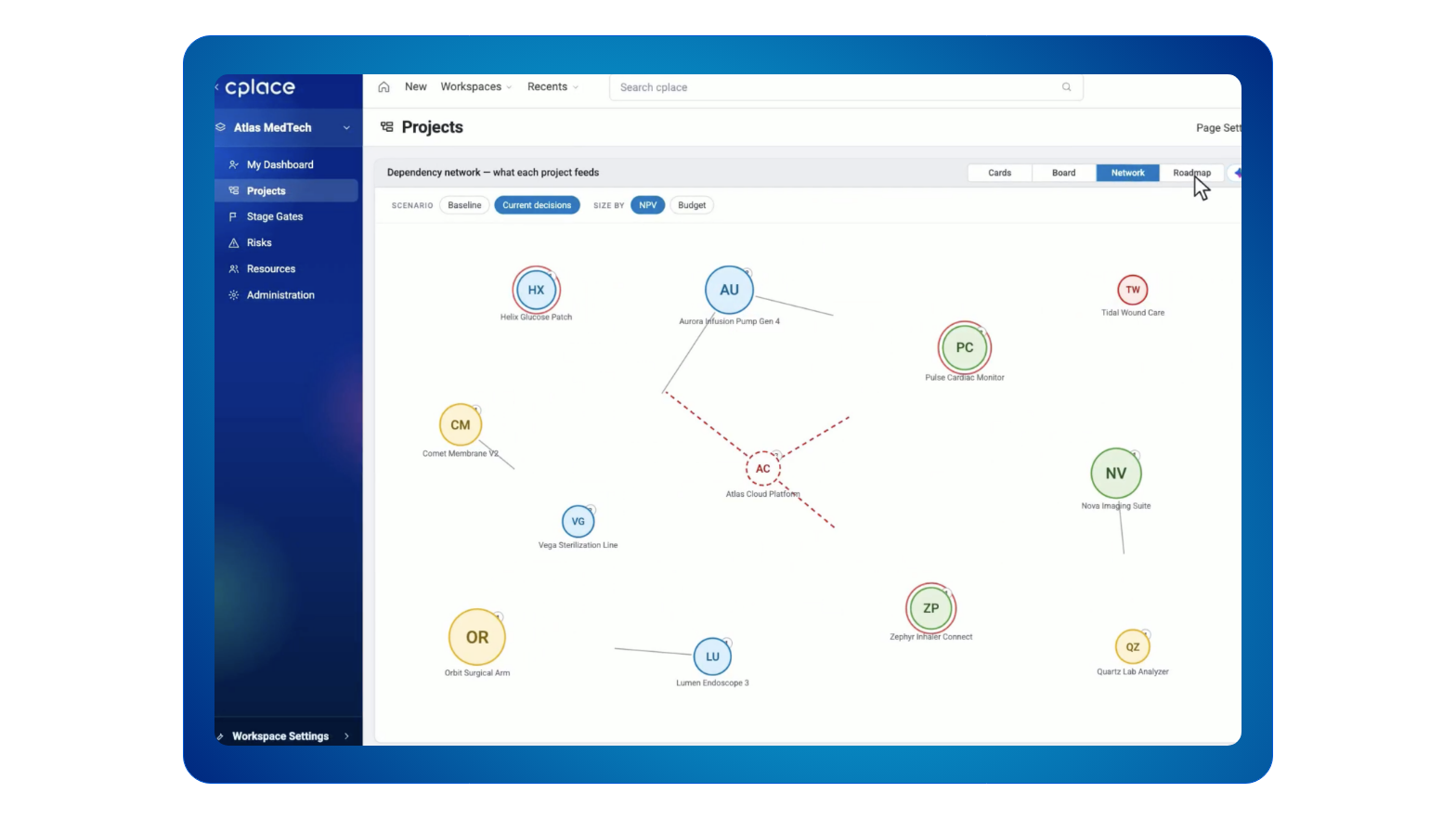Size nodes by Budget

click(692, 205)
